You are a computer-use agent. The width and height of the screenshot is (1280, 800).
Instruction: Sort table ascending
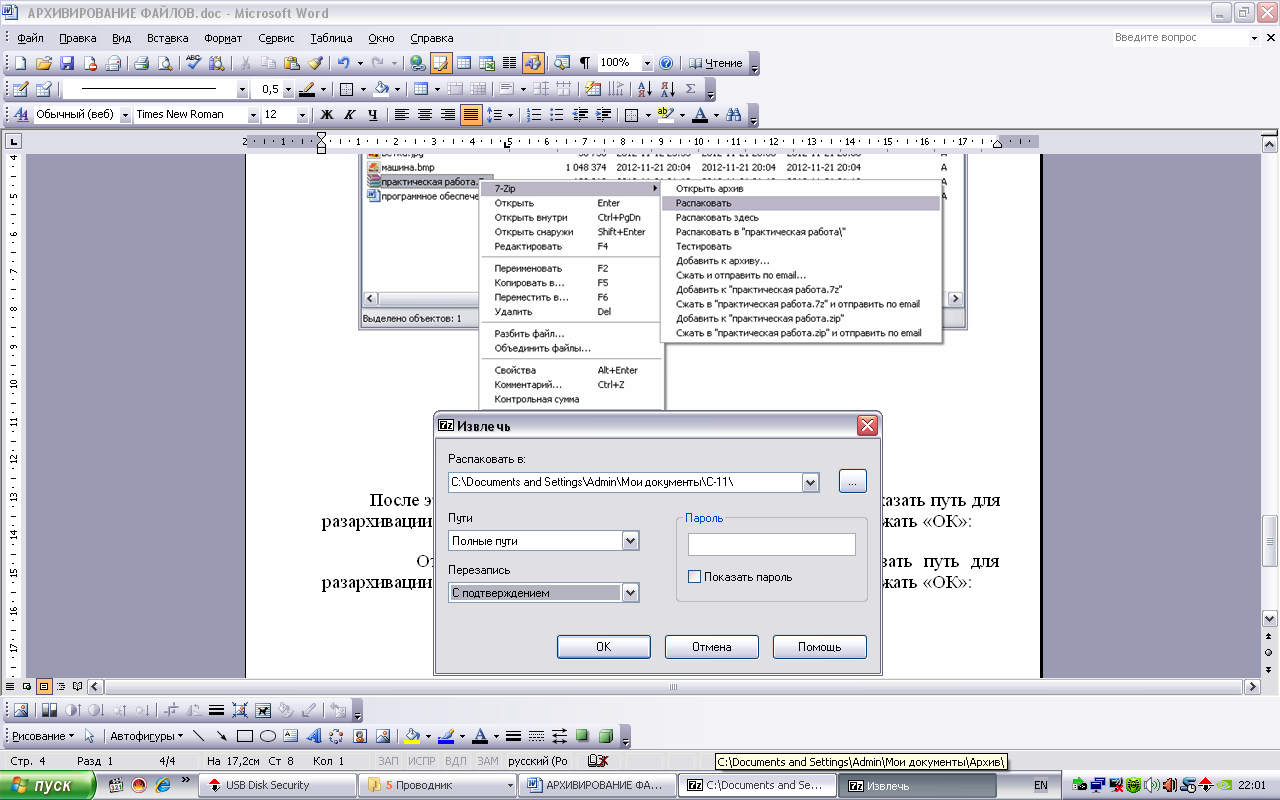click(645, 89)
